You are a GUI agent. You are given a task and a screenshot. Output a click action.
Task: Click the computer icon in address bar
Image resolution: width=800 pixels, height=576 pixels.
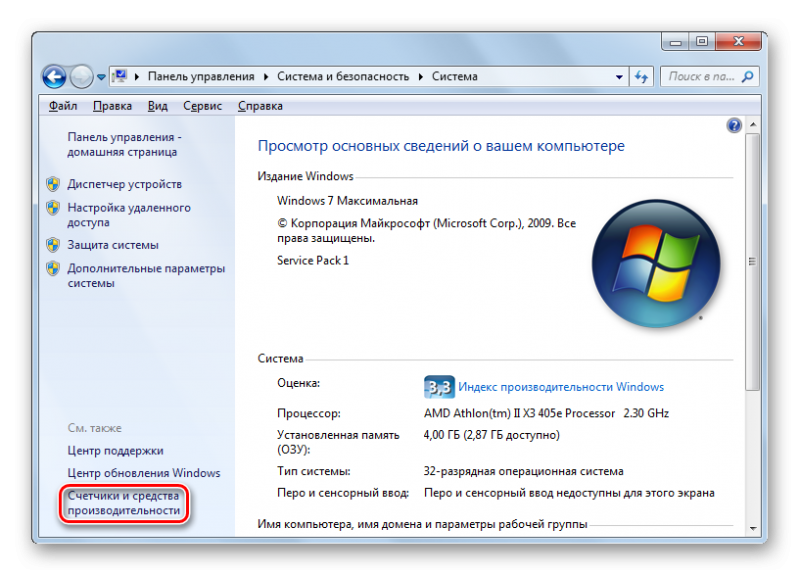[x=120, y=76]
